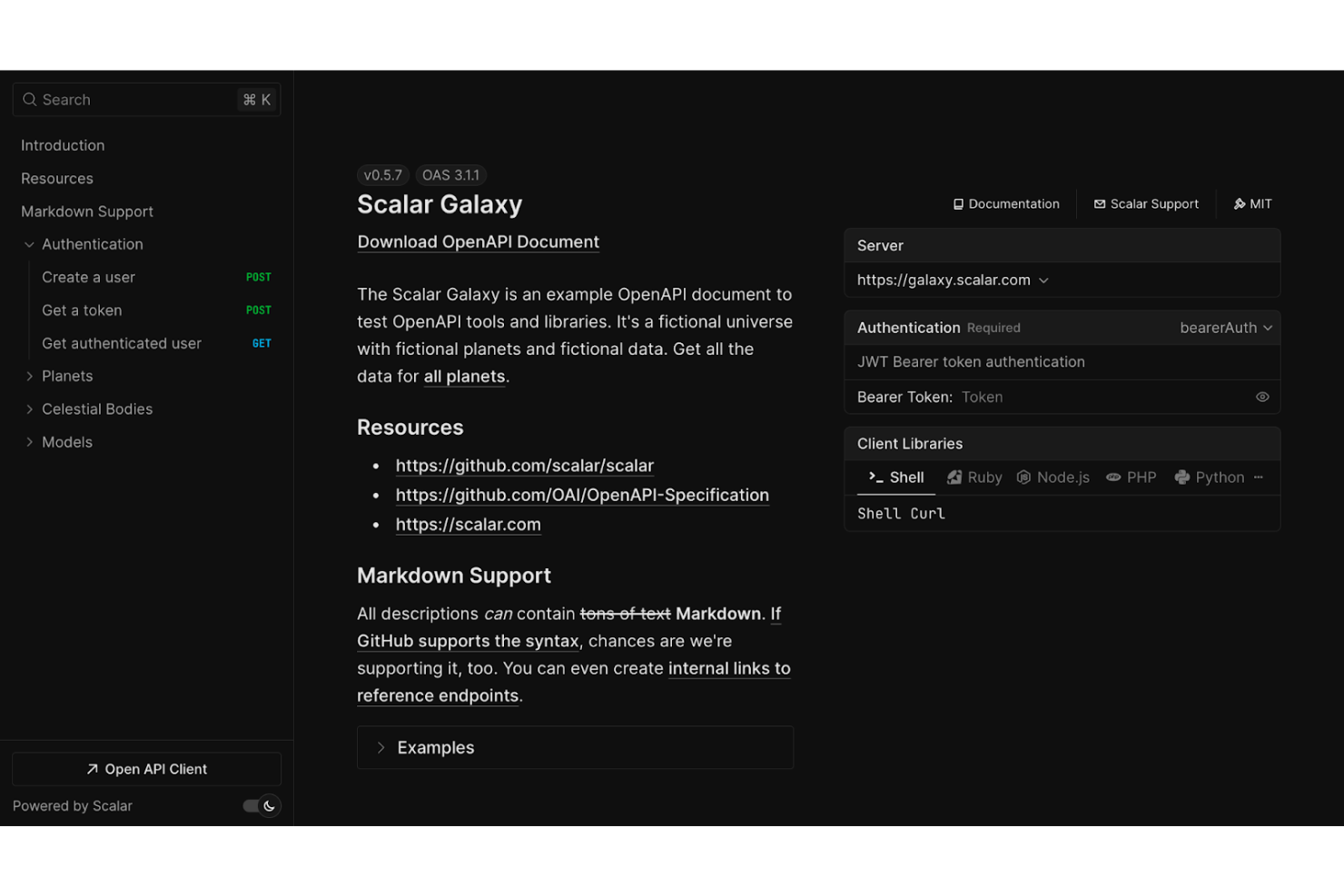
Task: Switch to the Curl code tab
Action: tap(928, 513)
